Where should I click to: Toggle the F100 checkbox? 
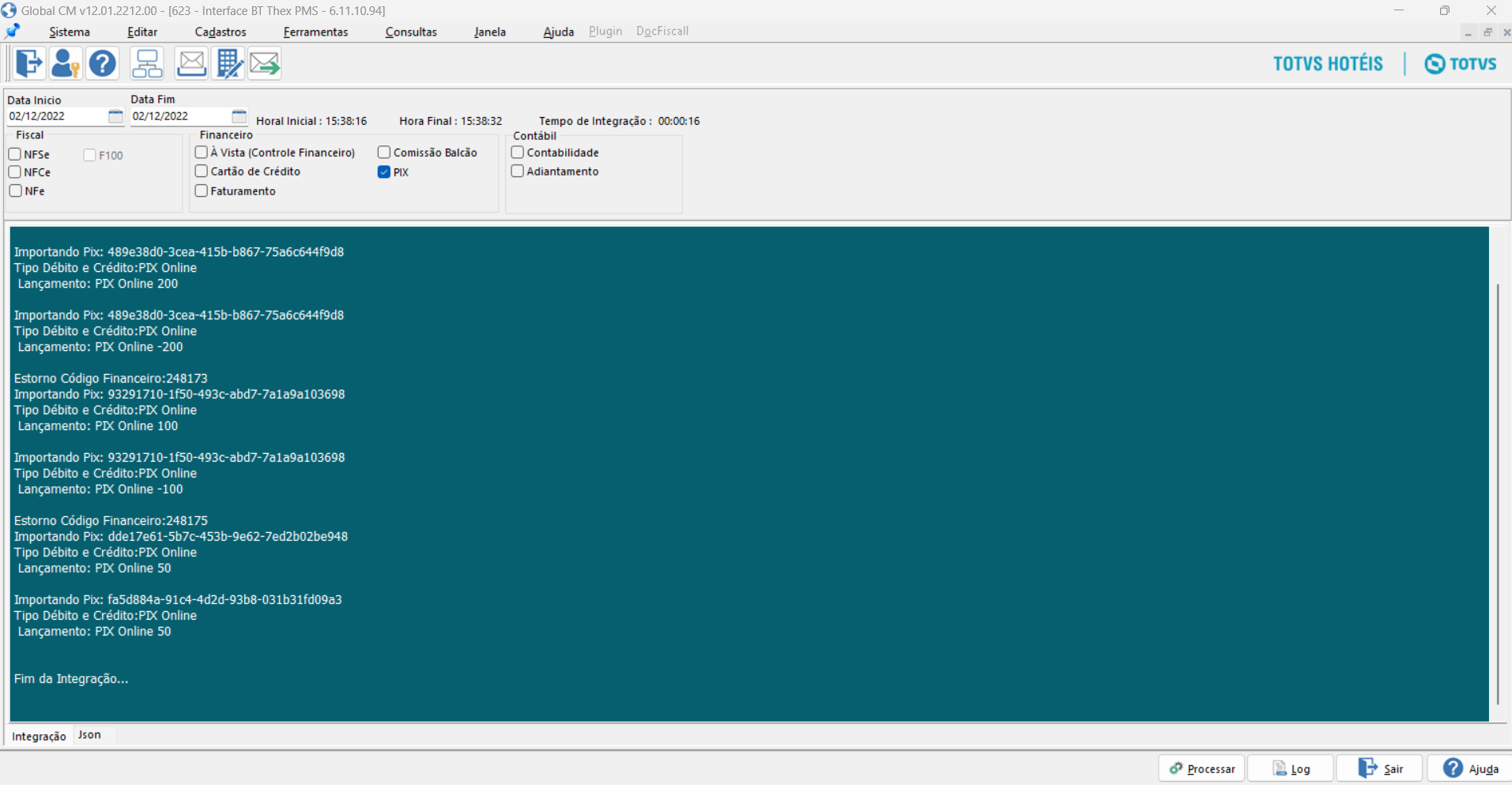89,155
